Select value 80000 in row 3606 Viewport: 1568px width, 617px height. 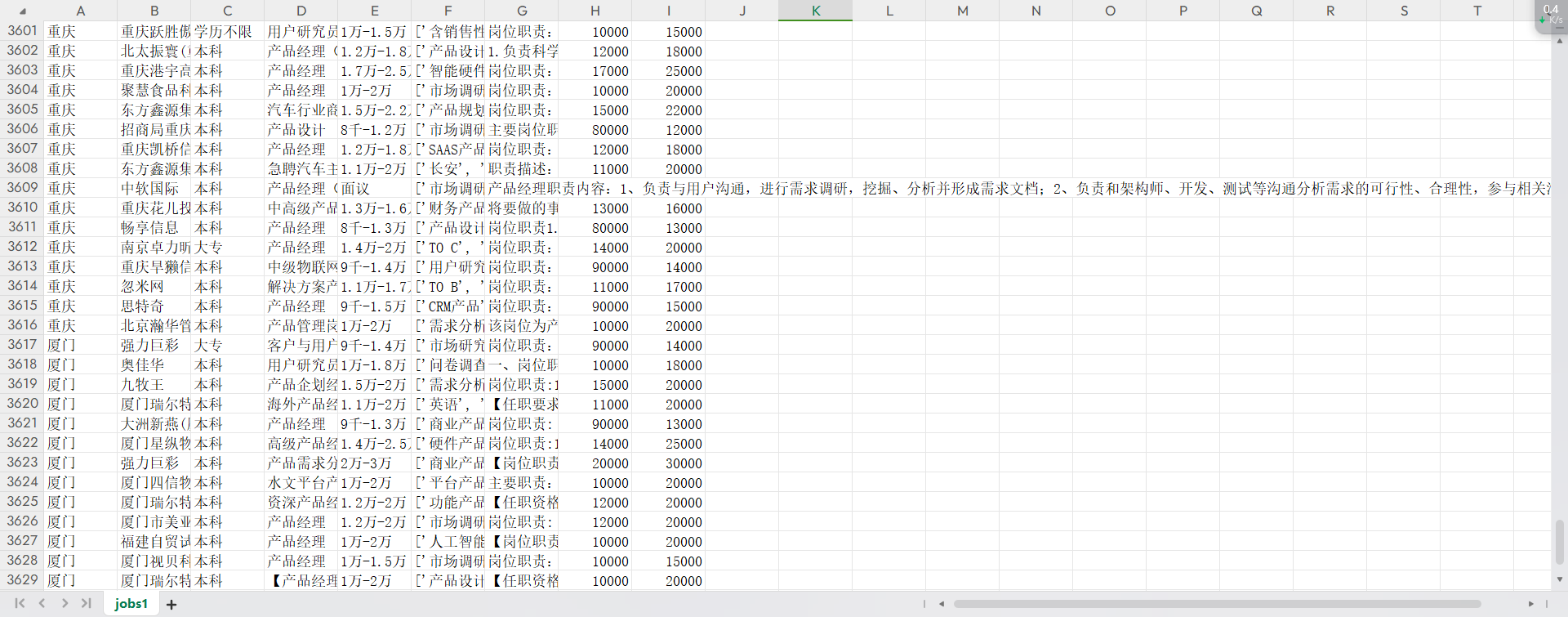[x=595, y=129]
